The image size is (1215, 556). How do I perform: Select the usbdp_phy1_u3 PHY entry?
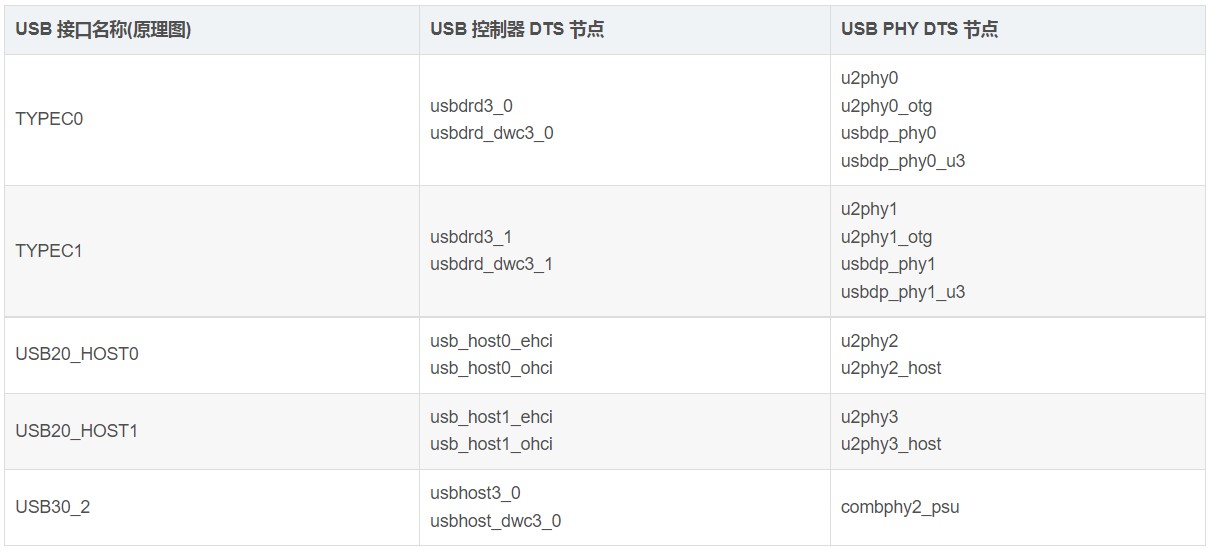point(903,293)
